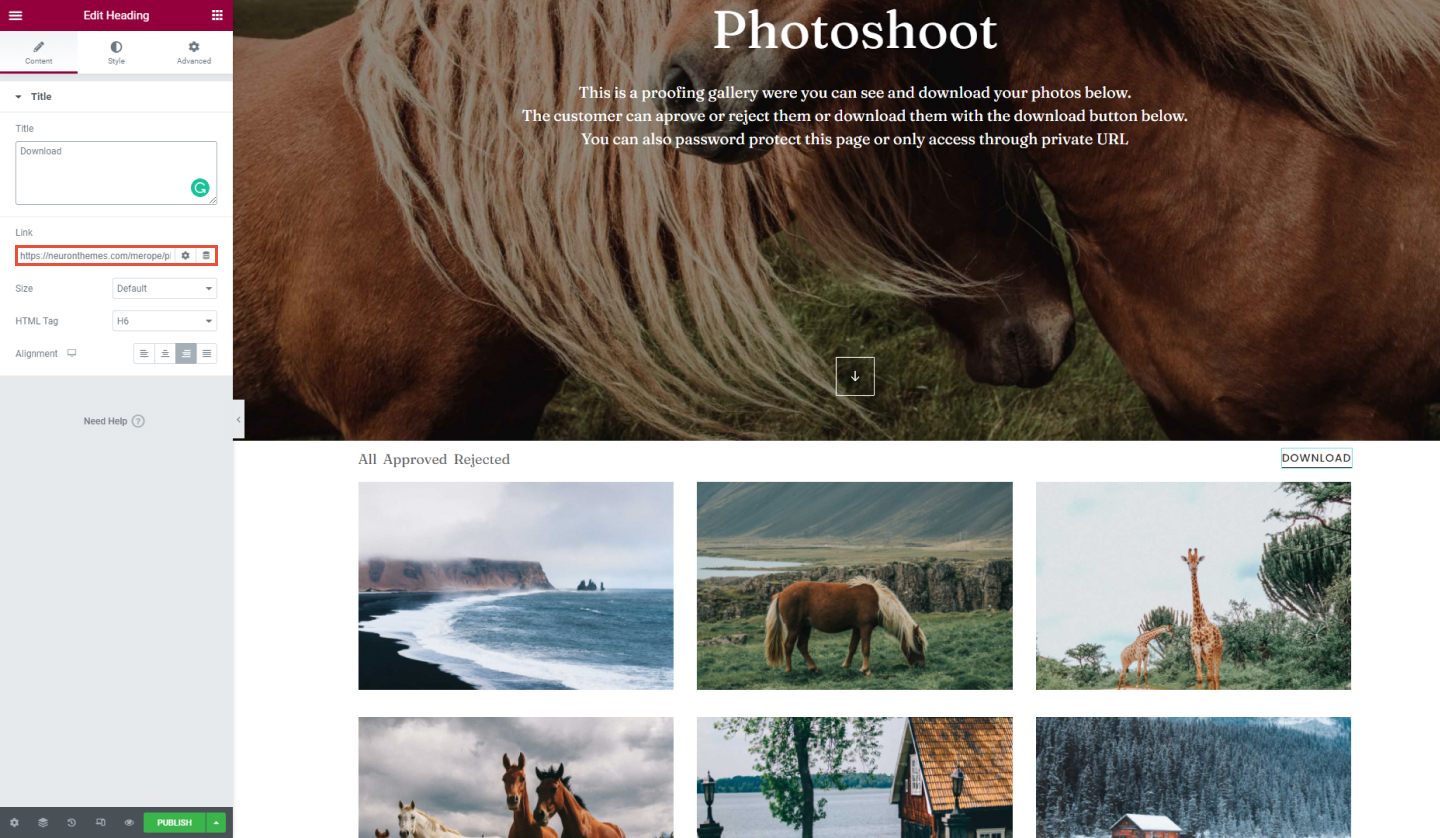Open dynamic tags for Link
Viewport: 1440px width, 838px height.
click(206, 256)
